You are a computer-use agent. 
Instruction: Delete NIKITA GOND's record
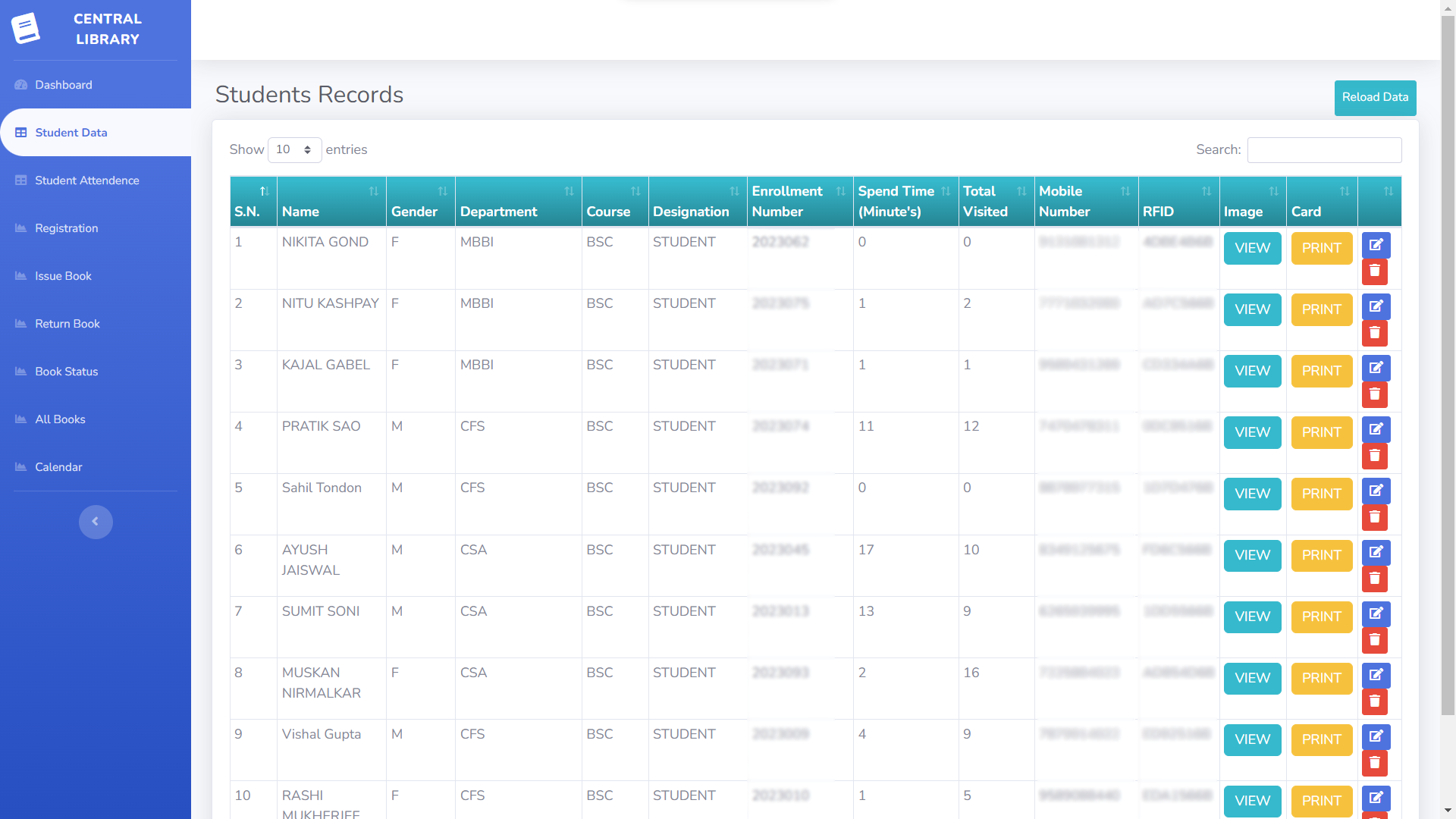coord(1374,271)
